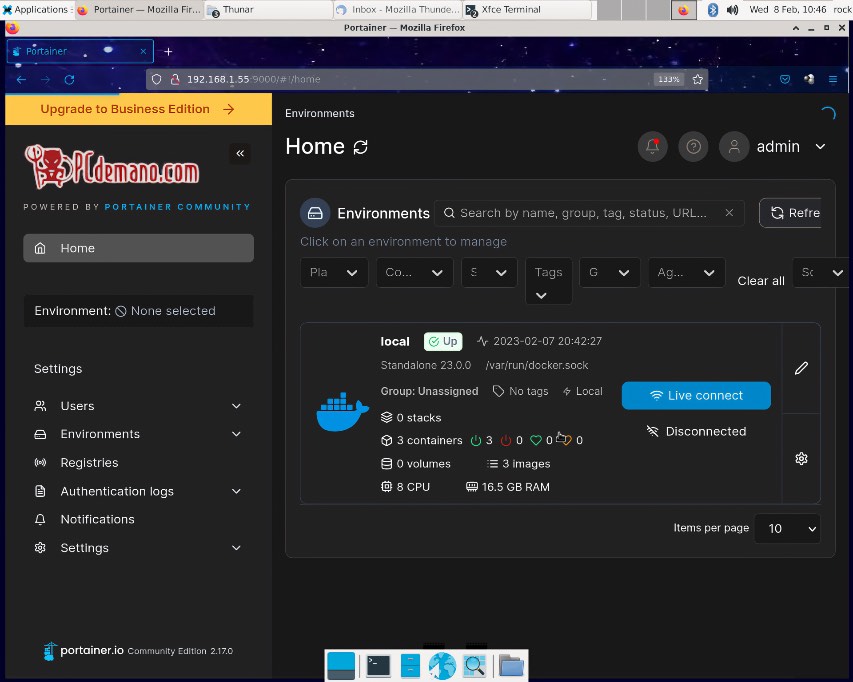Open the Connection type filter dropdown
This screenshot has width=853, height=682.
coord(415,272)
